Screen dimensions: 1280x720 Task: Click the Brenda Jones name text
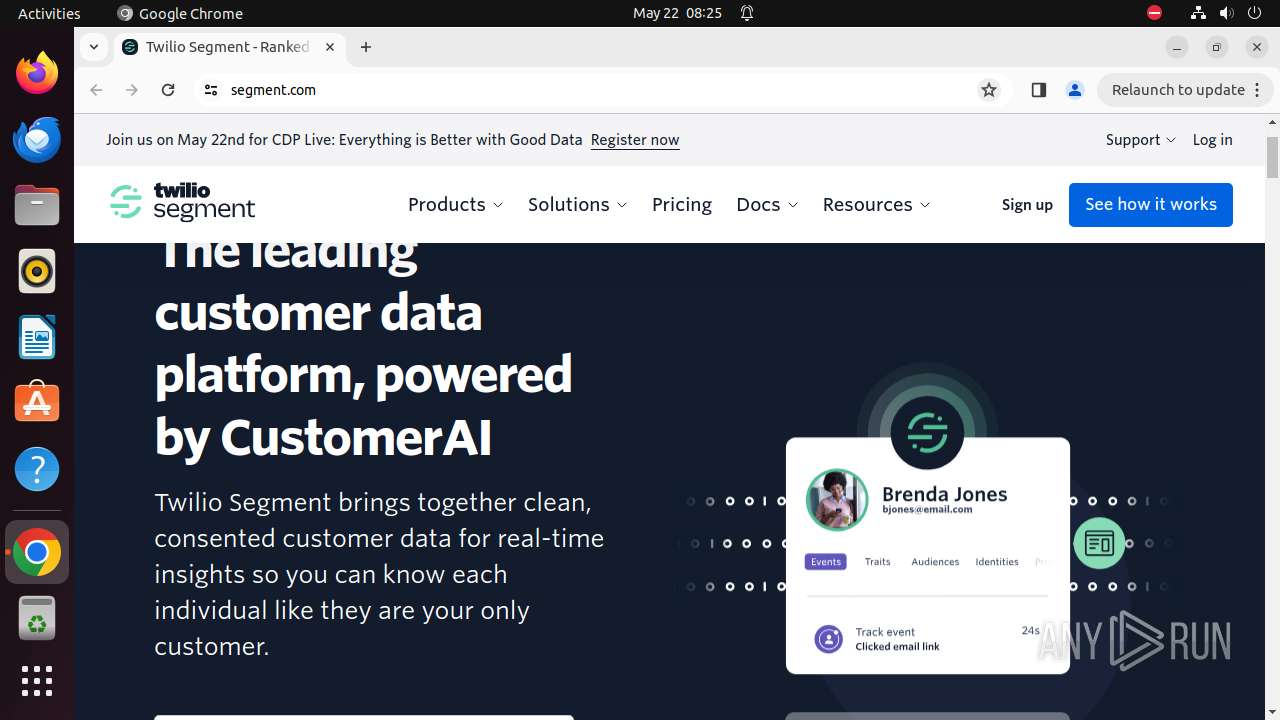[x=944, y=494]
